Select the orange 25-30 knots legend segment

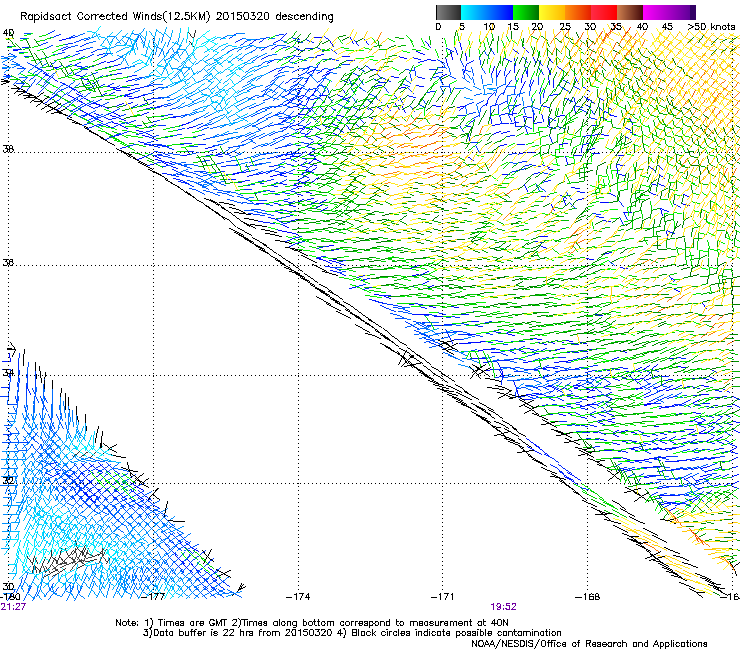coord(578,12)
